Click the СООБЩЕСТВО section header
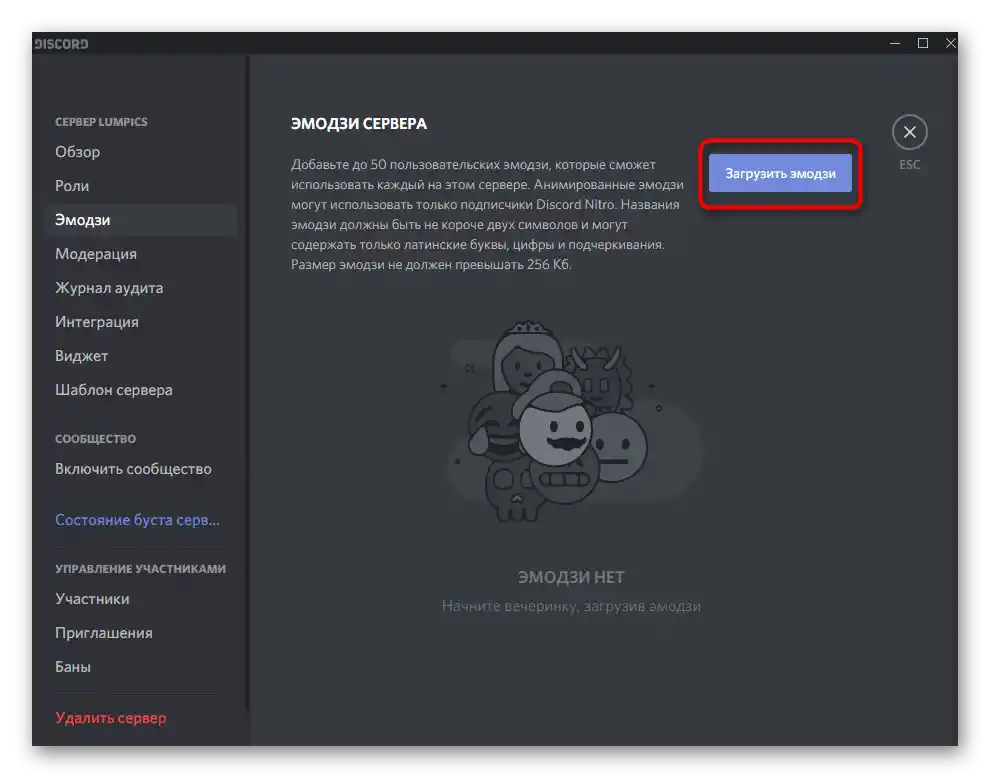The width and height of the screenshot is (990, 778). point(95,439)
